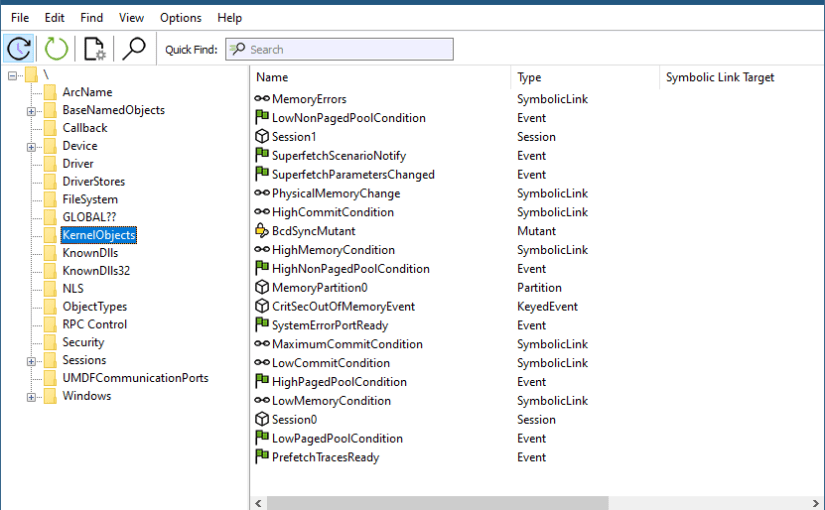
Task: Select the KnownDlls32 folder in tree
Action: click(96, 271)
